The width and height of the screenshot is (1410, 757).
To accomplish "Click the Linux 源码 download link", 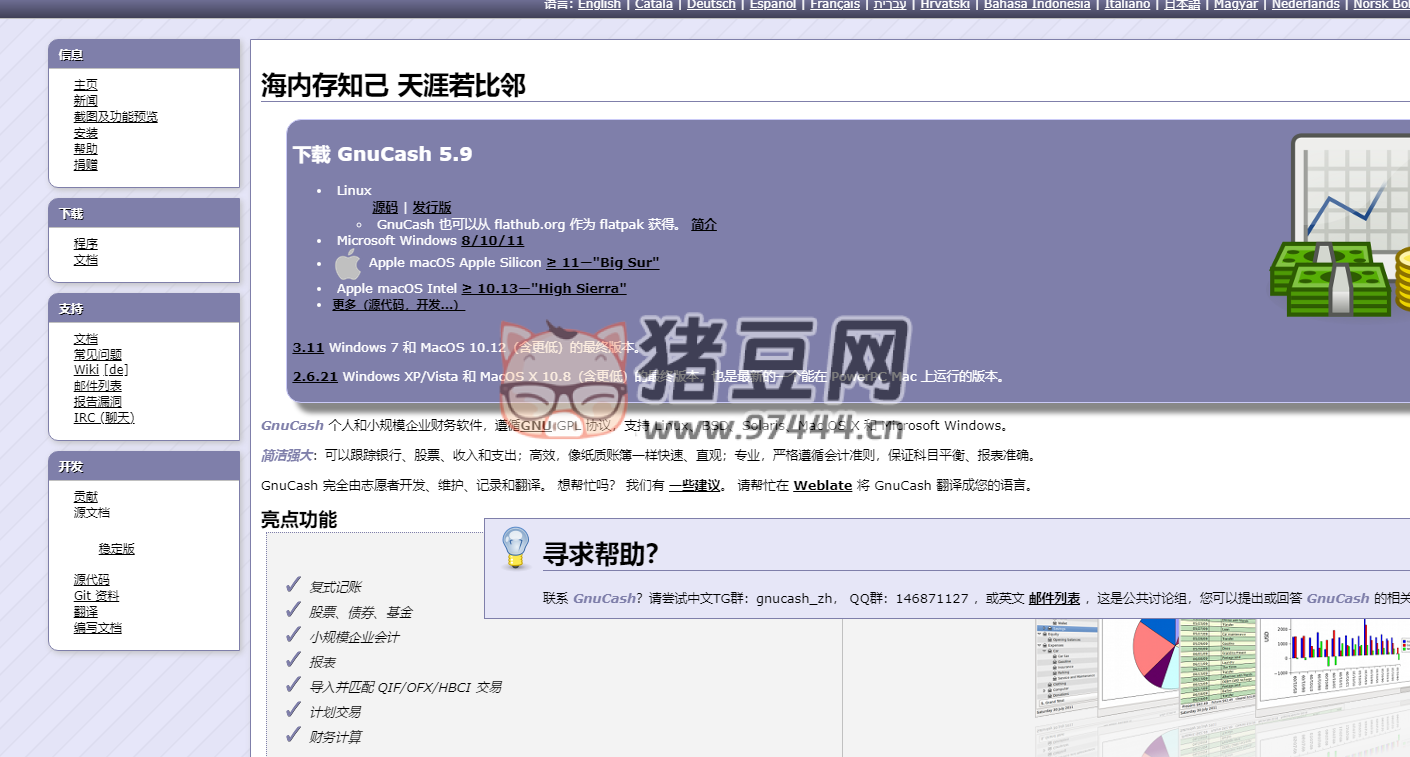I will 385,207.
